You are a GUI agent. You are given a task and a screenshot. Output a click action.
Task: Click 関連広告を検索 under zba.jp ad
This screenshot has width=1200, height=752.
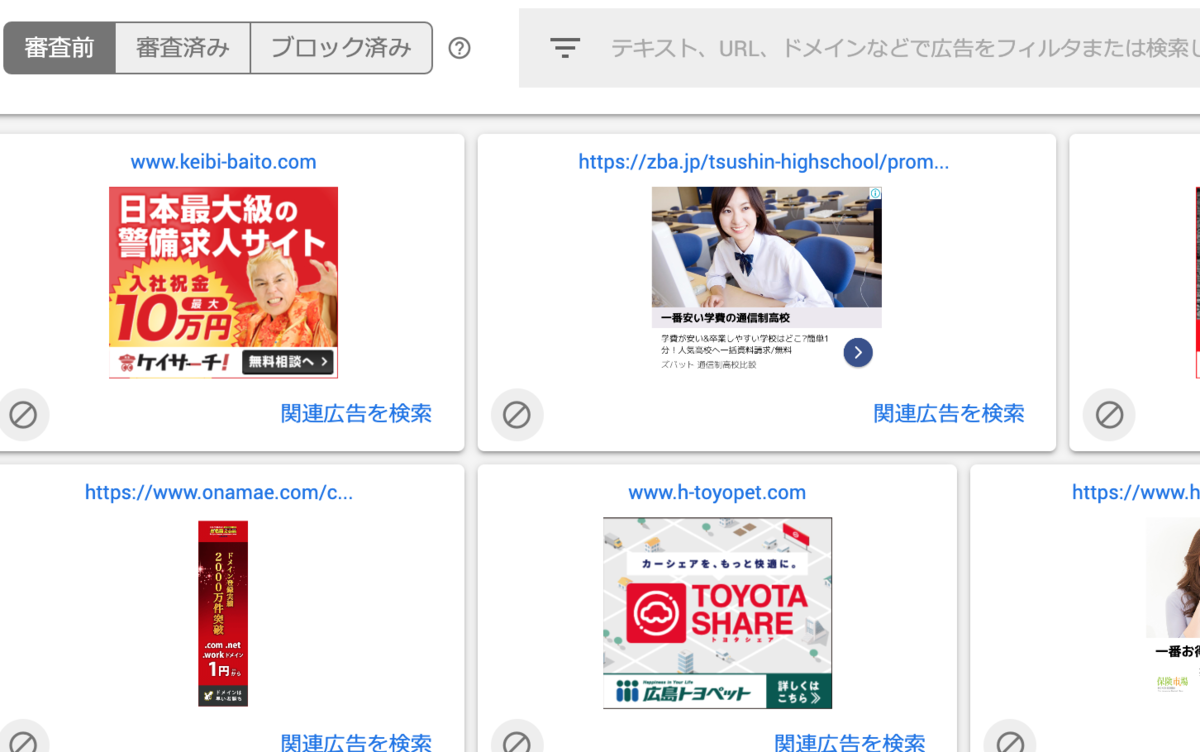[x=949, y=413]
